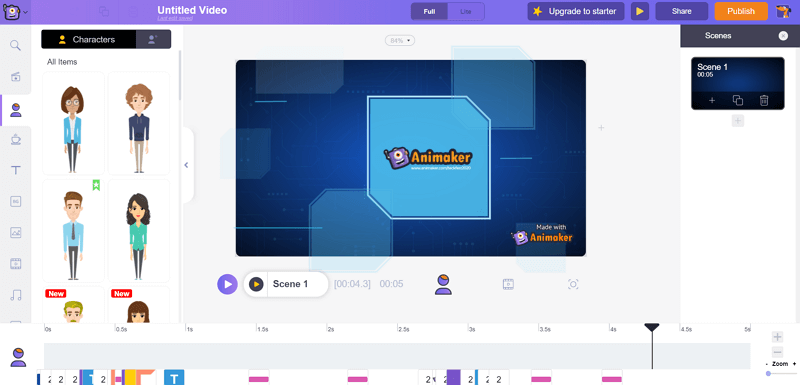Toggle the custom characters tab icon

coord(153,39)
